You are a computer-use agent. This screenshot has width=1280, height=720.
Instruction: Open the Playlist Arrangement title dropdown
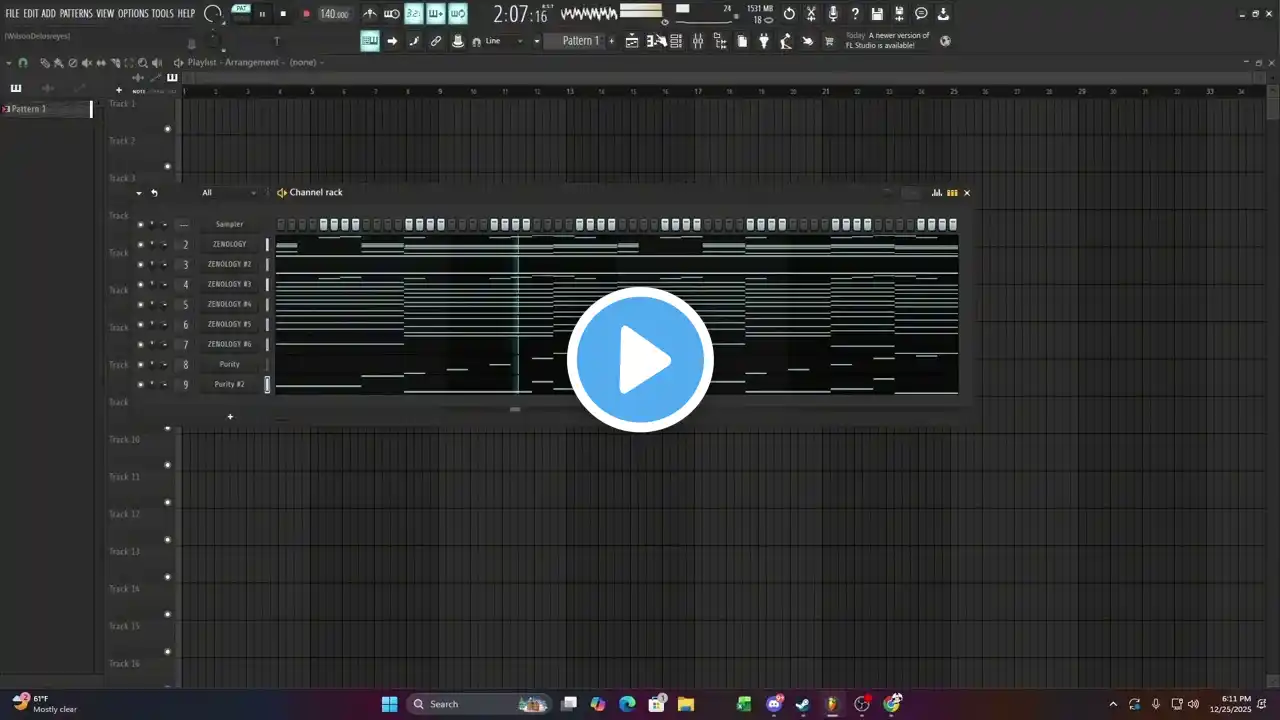pos(255,62)
